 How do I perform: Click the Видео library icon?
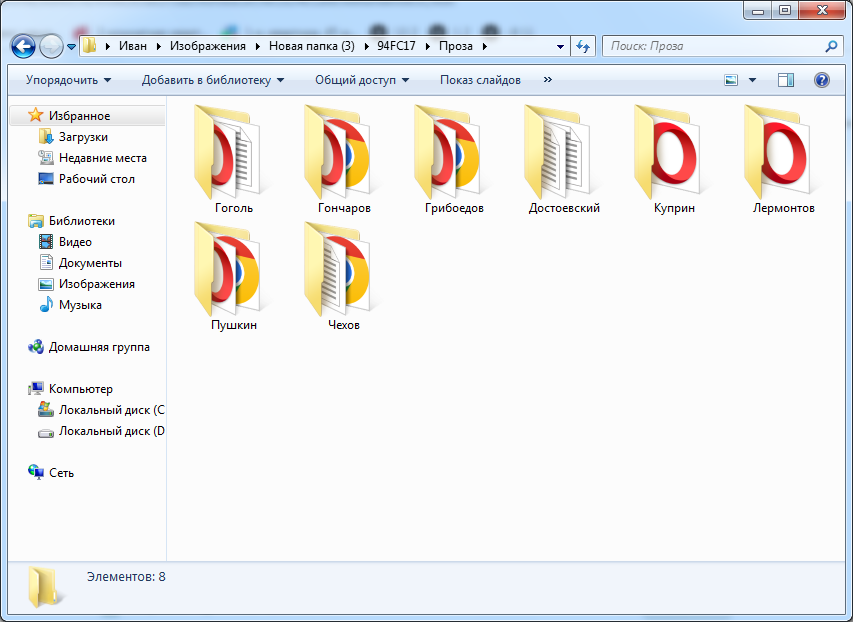46,242
